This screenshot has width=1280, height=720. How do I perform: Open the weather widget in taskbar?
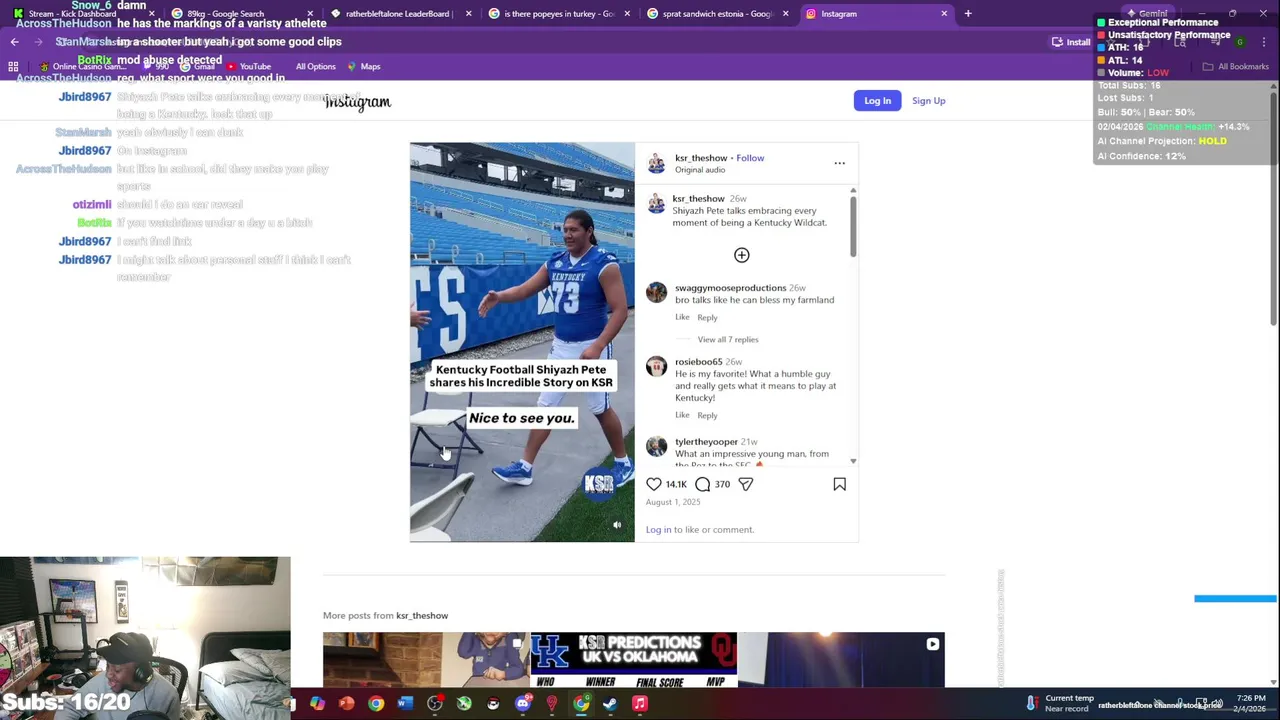click(1060, 703)
